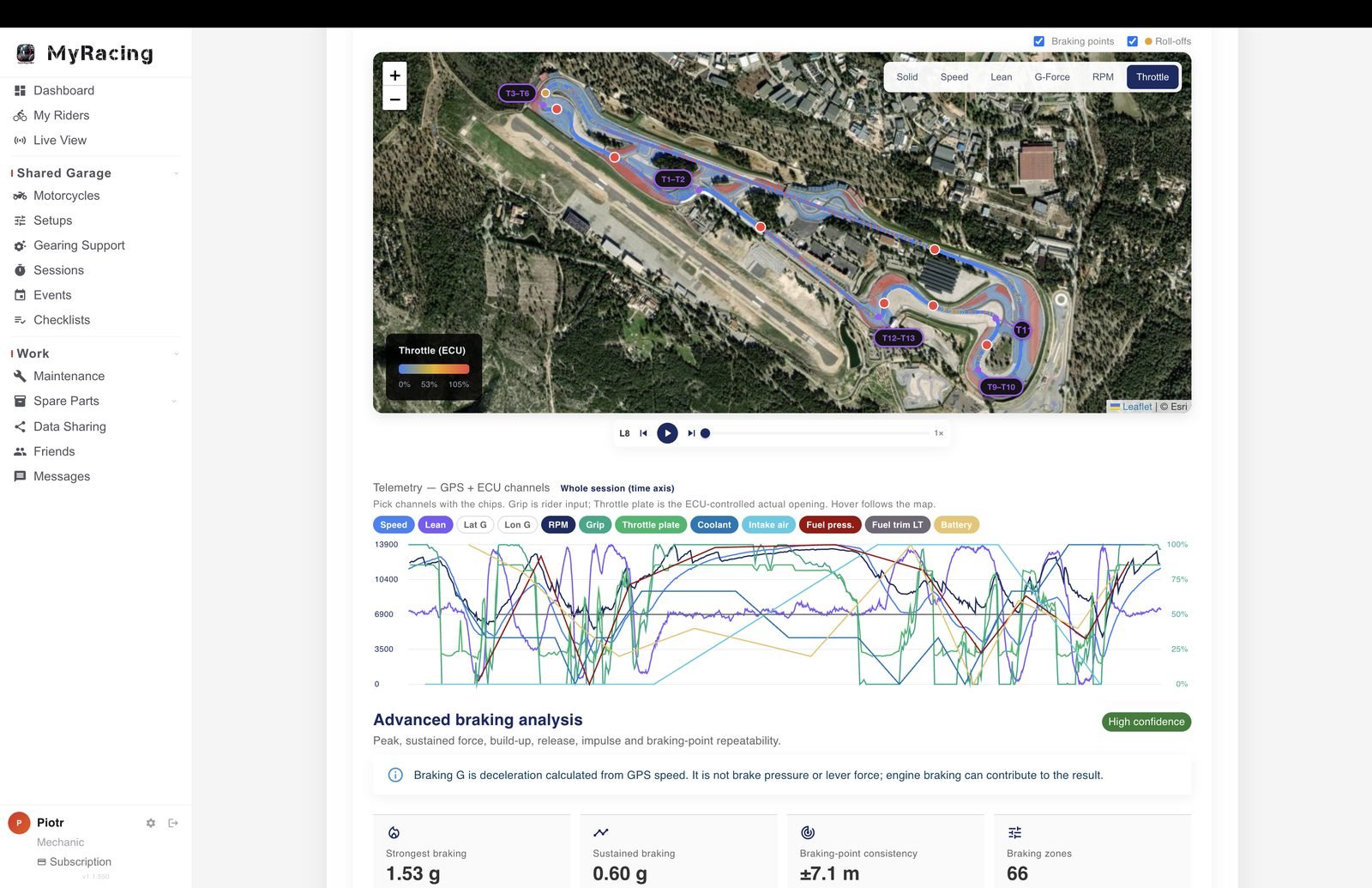Open the Subscription link
Image resolution: width=1372 pixels, height=888 pixels.
tap(81, 861)
